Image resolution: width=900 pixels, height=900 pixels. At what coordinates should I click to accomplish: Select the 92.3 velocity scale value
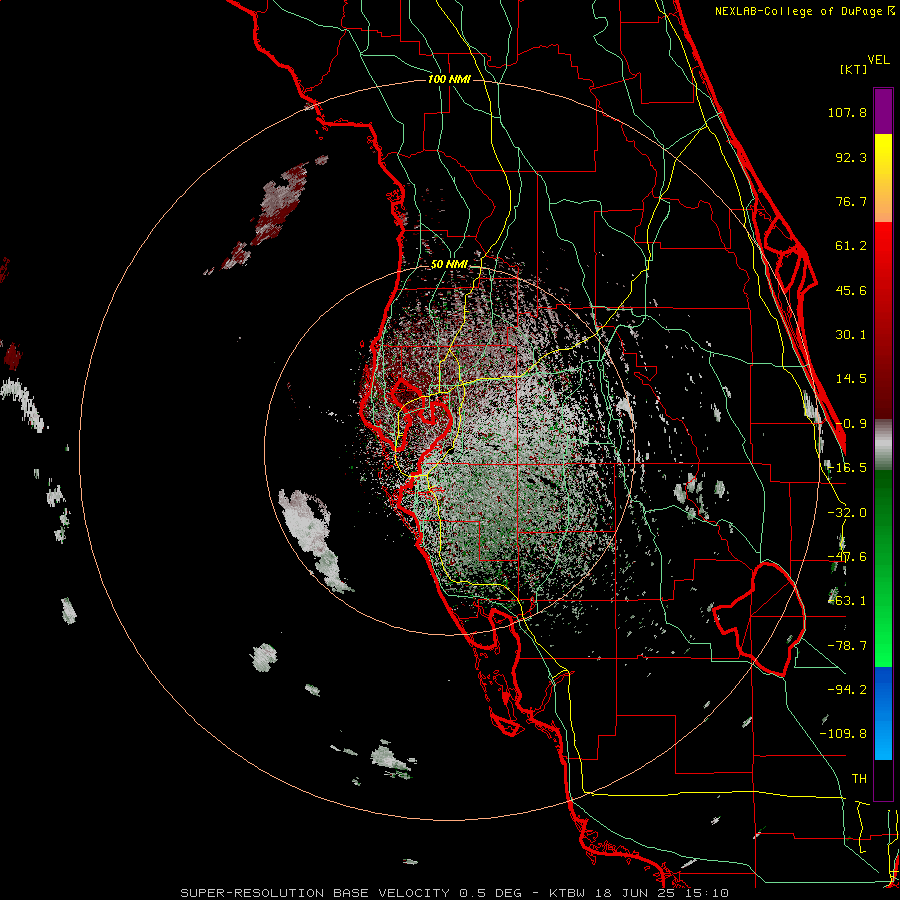851,157
